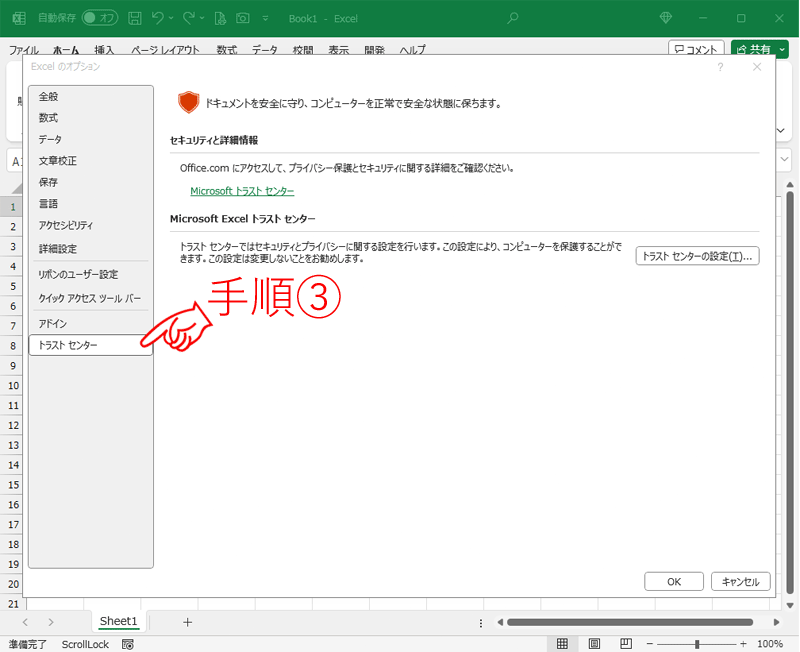Select トラスト センター category
This screenshot has width=800, height=652.
[91, 345]
